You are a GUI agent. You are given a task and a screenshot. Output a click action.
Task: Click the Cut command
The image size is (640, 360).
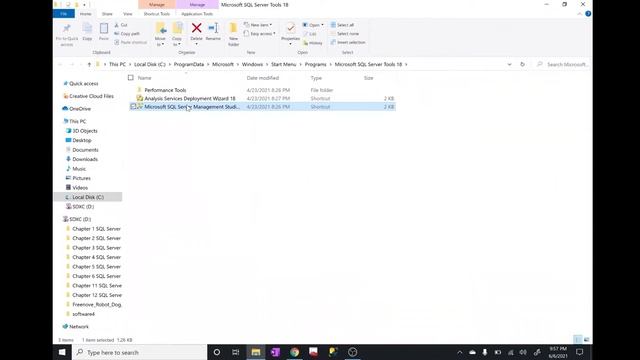click(121, 25)
